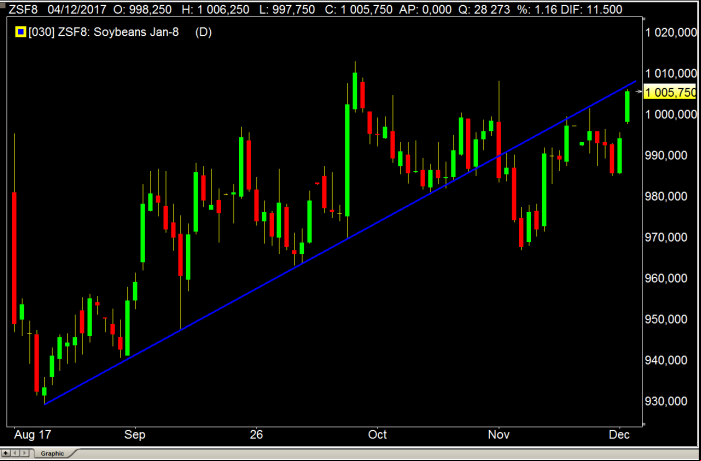Click the previous tab left arrow
Image resolution: width=701 pixels, height=461 pixels.
15,453
